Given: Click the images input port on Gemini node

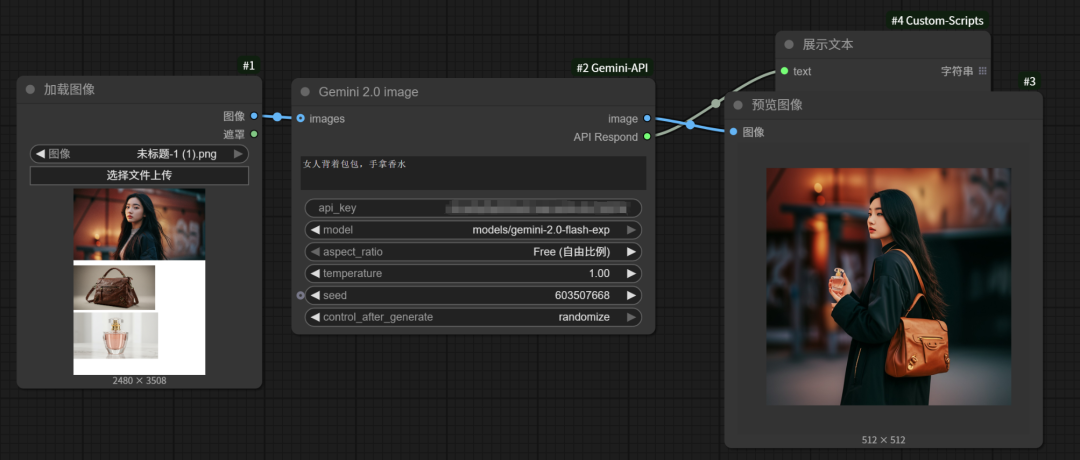Looking at the screenshot, I should [x=300, y=118].
